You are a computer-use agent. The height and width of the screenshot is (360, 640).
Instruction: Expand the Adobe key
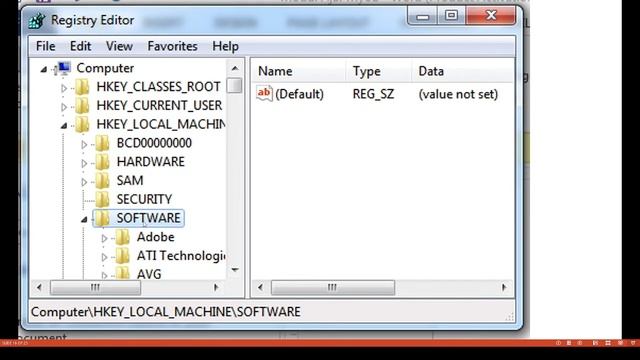pyautogui.click(x=104, y=238)
